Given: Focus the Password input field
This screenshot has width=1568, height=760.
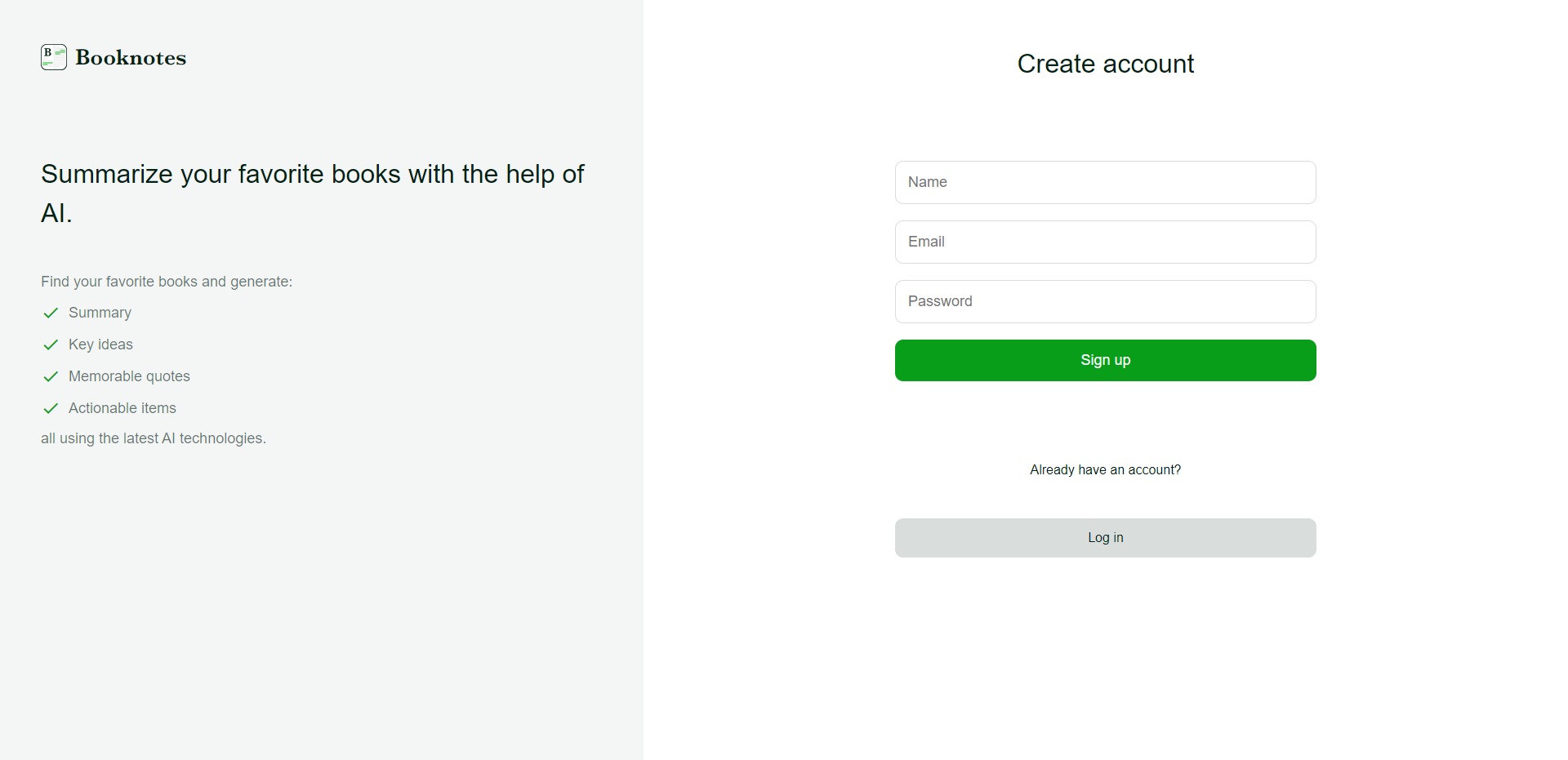Looking at the screenshot, I should pos(1105,301).
